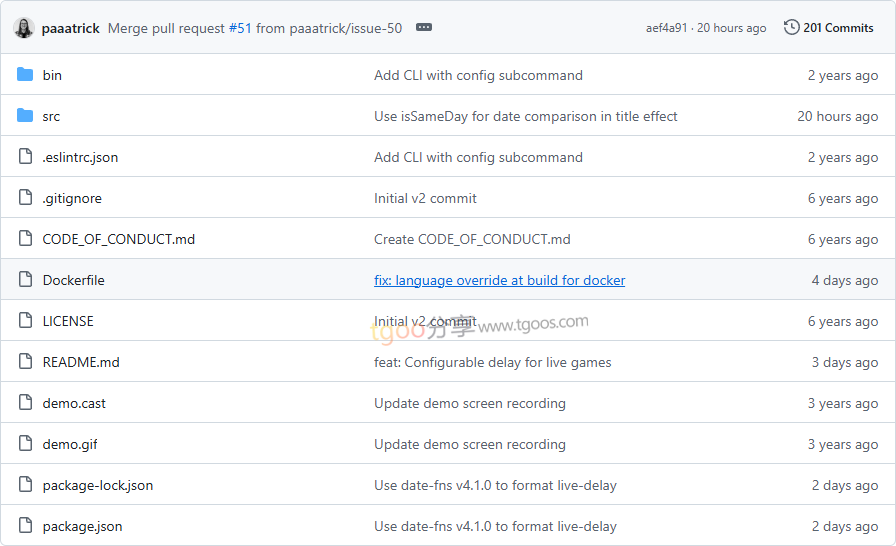Image resolution: width=896 pixels, height=546 pixels.
Task: Click the .gitignore file icon
Action: coord(25,198)
